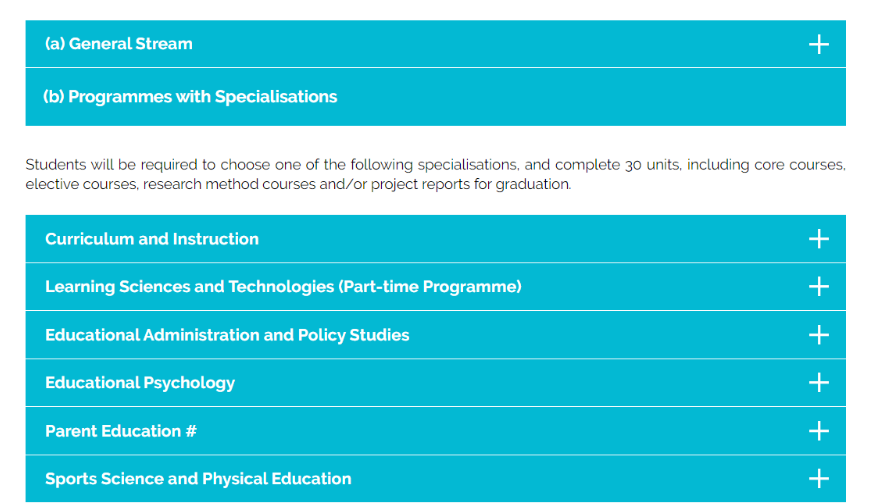The image size is (875, 504).
Task: Tap the plus icon beside Parent Education
Action: pos(818,431)
